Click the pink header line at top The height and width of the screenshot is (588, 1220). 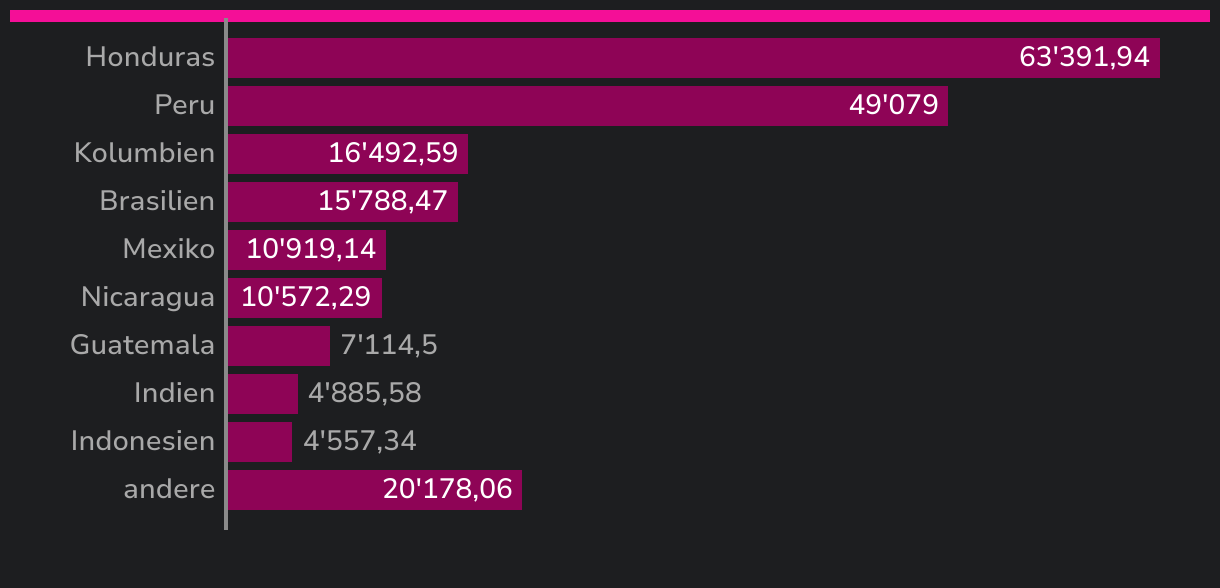click(x=610, y=16)
